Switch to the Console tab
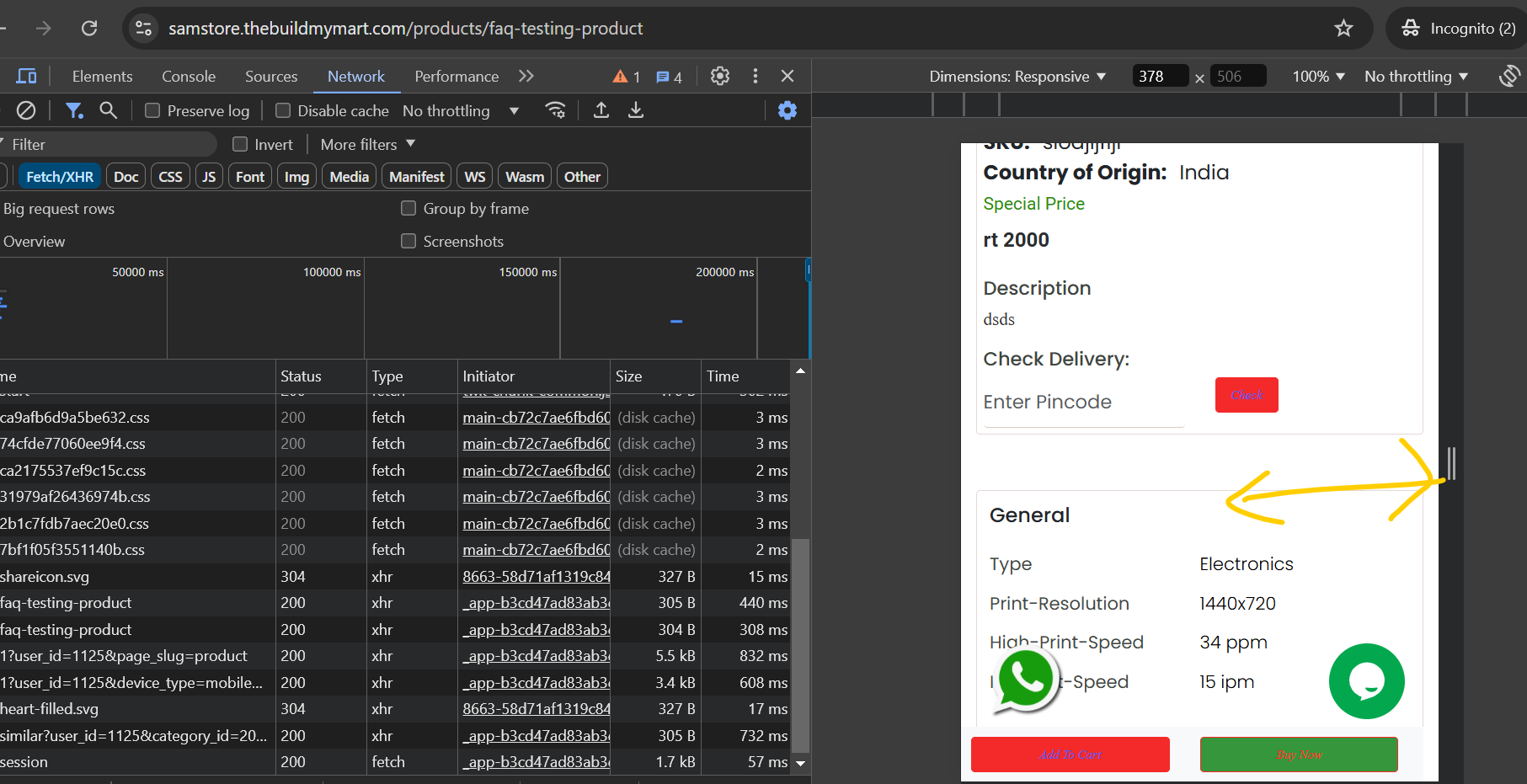Screen dimensions: 1527x784 [189, 77]
